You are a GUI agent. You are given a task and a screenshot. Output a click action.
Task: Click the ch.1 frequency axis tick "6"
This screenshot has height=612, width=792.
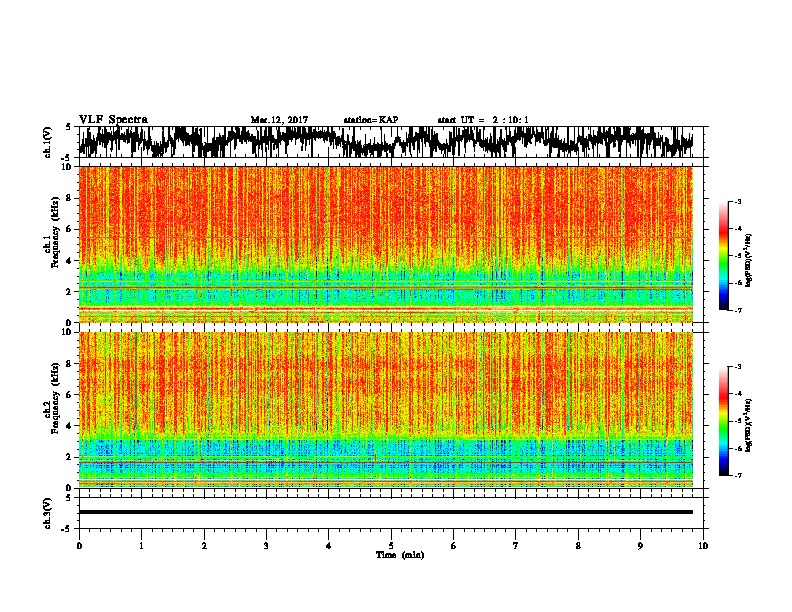pyautogui.click(x=70, y=229)
